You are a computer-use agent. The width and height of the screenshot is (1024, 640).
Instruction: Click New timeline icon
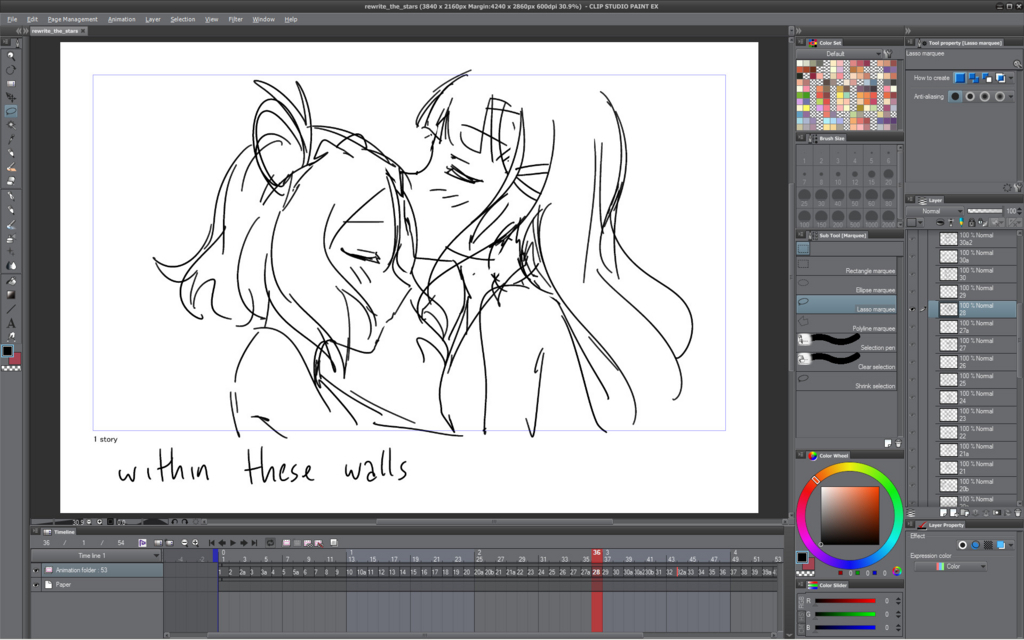tap(142, 543)
